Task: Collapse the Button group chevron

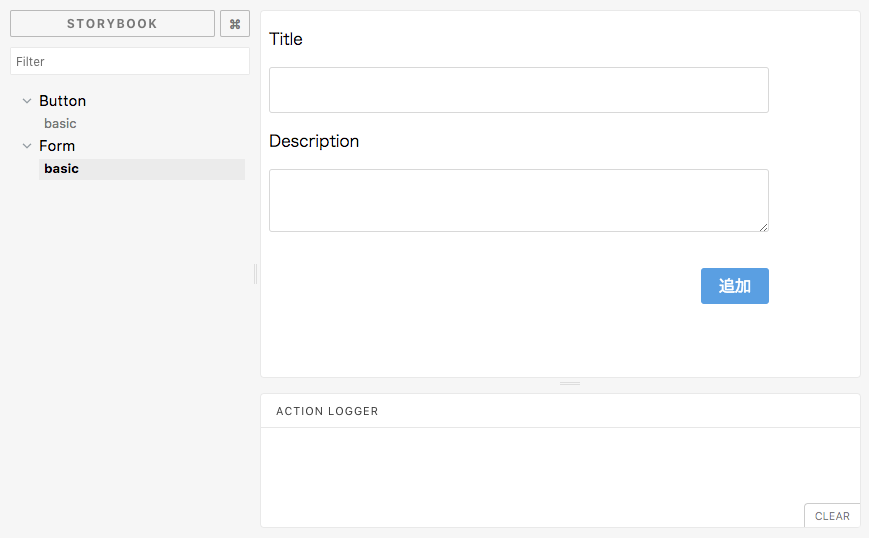Action: tap(27, 101)
